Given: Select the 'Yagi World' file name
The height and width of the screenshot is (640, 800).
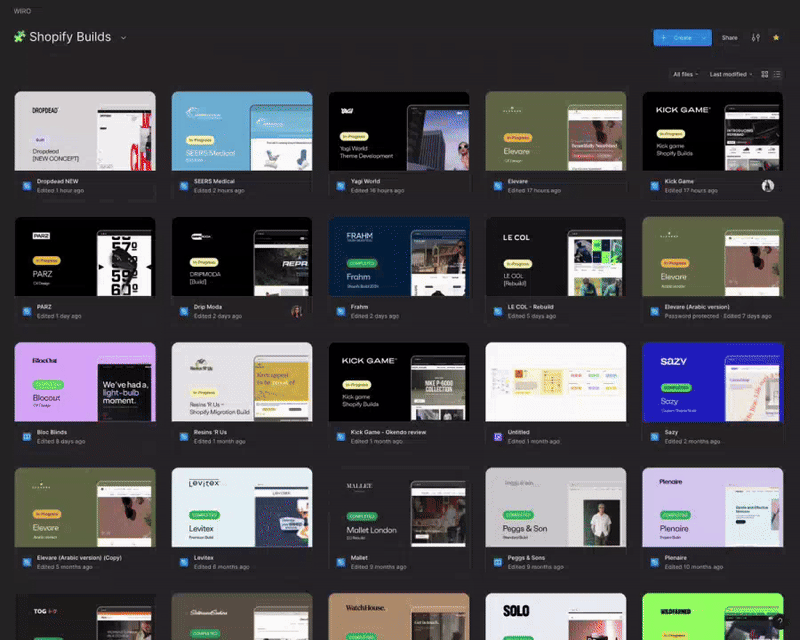Looking at the screenshot, I should pos(365,181).
